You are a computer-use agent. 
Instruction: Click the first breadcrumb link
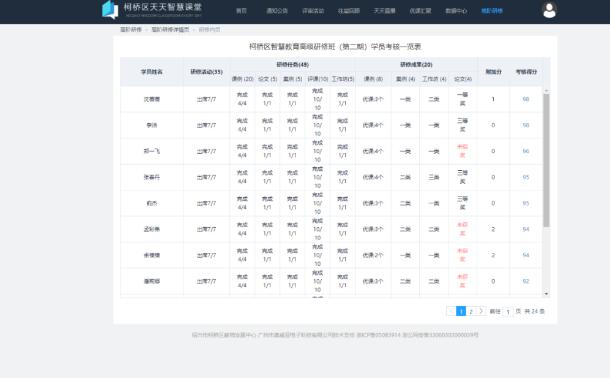coord(131,30)
